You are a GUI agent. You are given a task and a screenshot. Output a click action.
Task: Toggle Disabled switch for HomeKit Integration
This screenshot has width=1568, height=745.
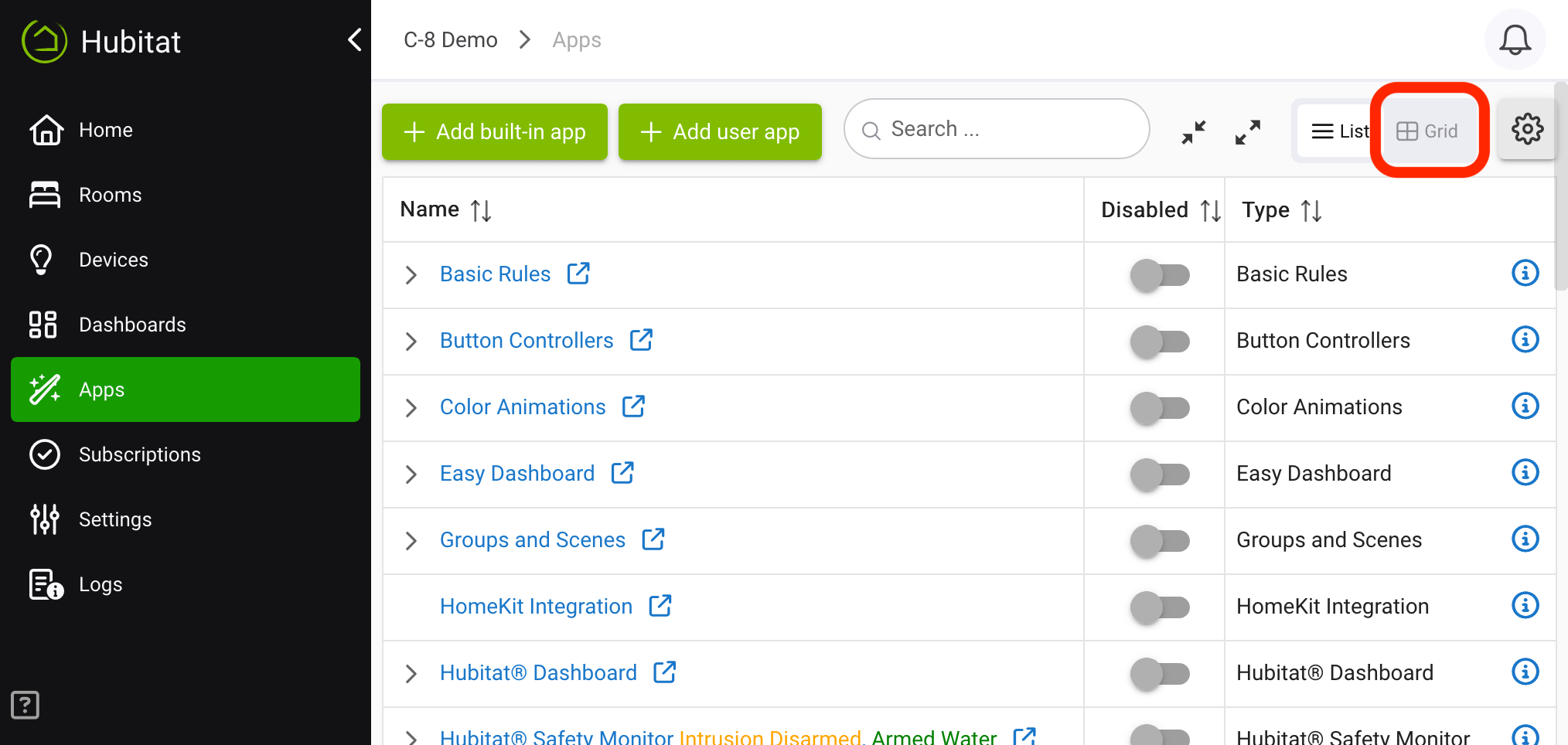click(x=1160, y=607)
